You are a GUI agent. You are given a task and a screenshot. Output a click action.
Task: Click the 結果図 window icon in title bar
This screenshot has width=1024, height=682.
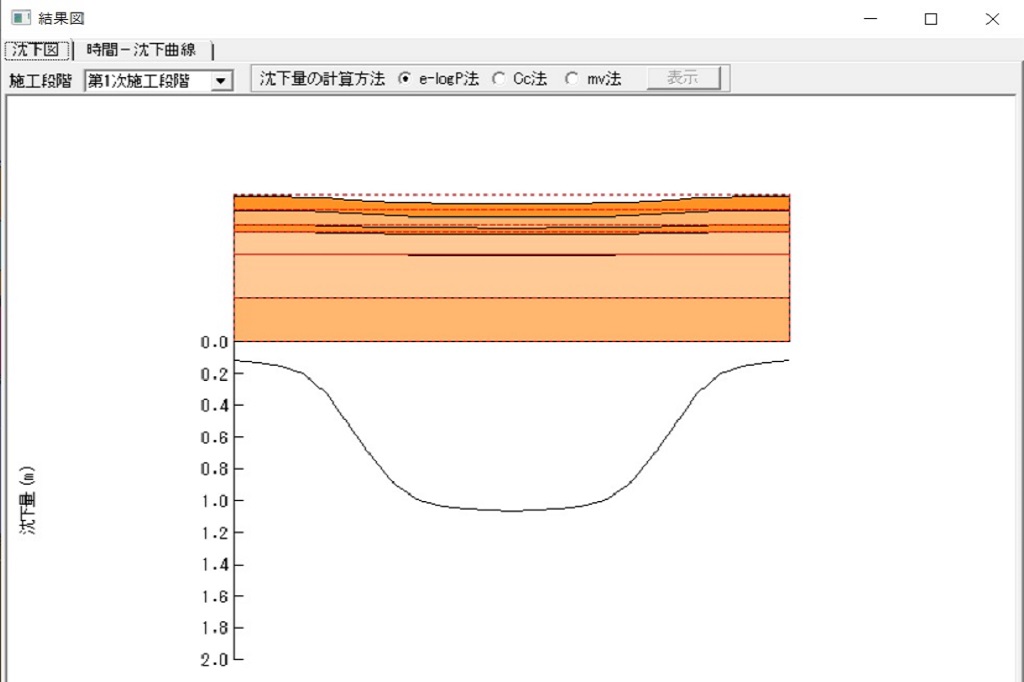click(x=19, y=18)
